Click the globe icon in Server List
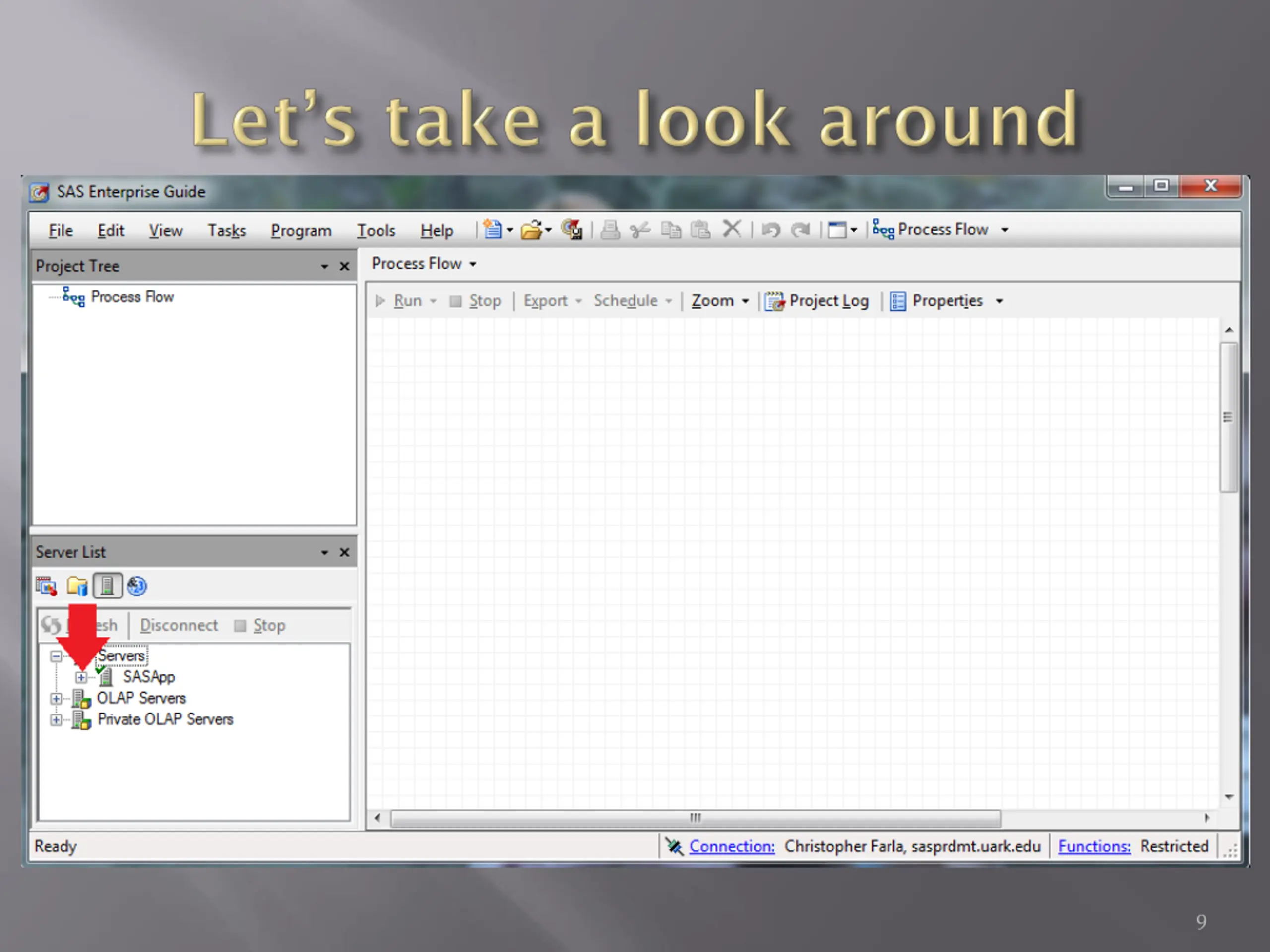1270x952 pixels. click(137, 586)
